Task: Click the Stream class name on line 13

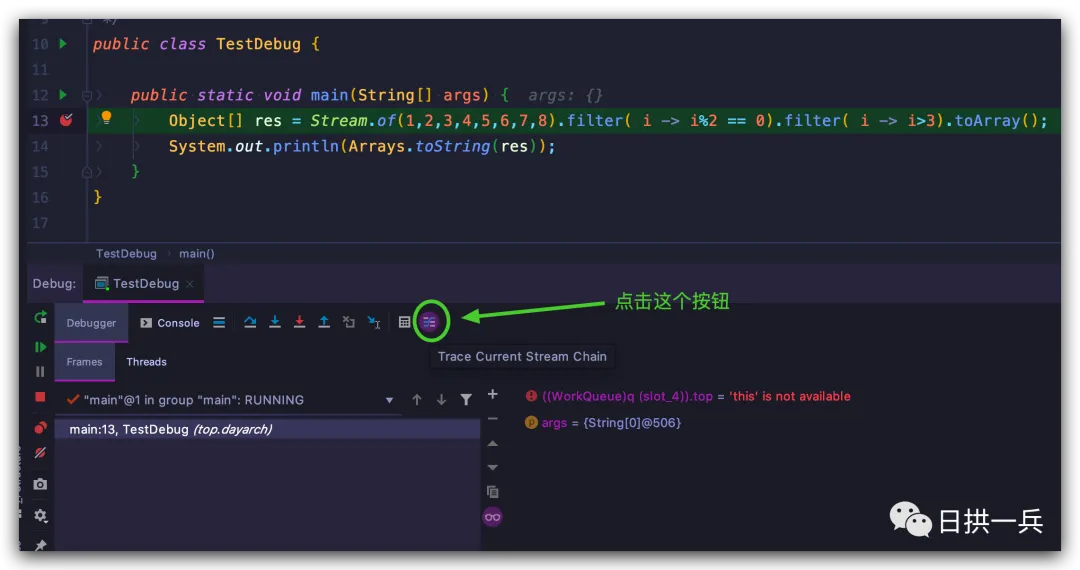Action: (339, 120)
